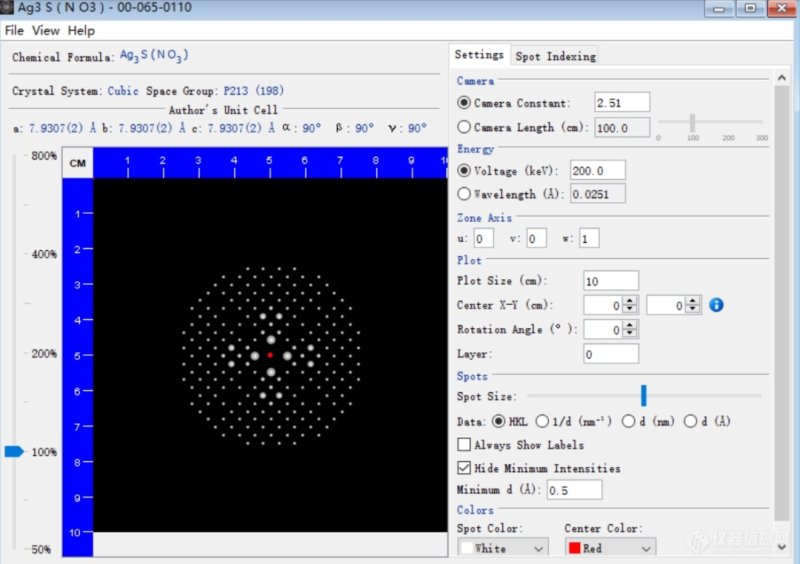Screen dimensions: 800x564
Task: Open the Center Color dropdown
Action: (x=610, y=548)
